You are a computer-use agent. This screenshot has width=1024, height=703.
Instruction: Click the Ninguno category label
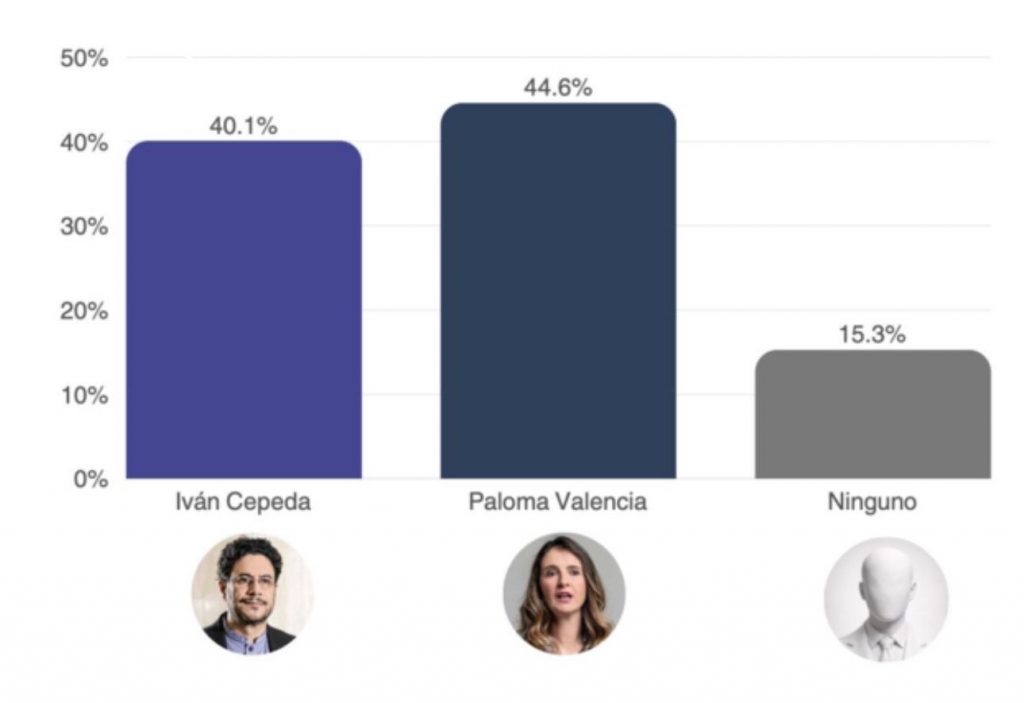pos(872,502)
